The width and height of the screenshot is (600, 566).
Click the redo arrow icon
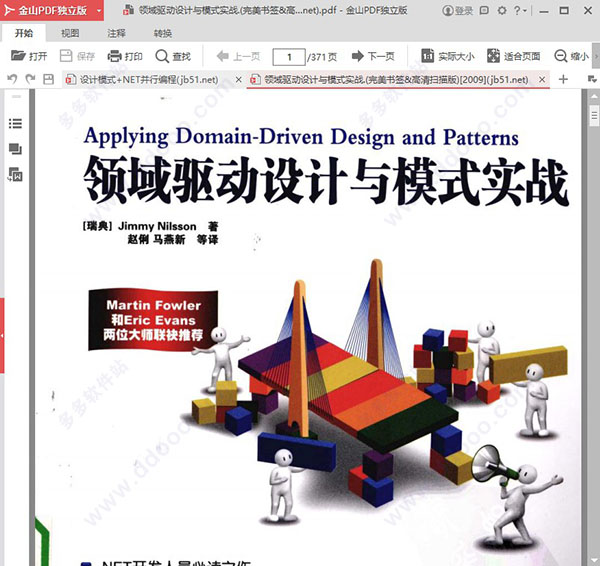coord(31,79)
